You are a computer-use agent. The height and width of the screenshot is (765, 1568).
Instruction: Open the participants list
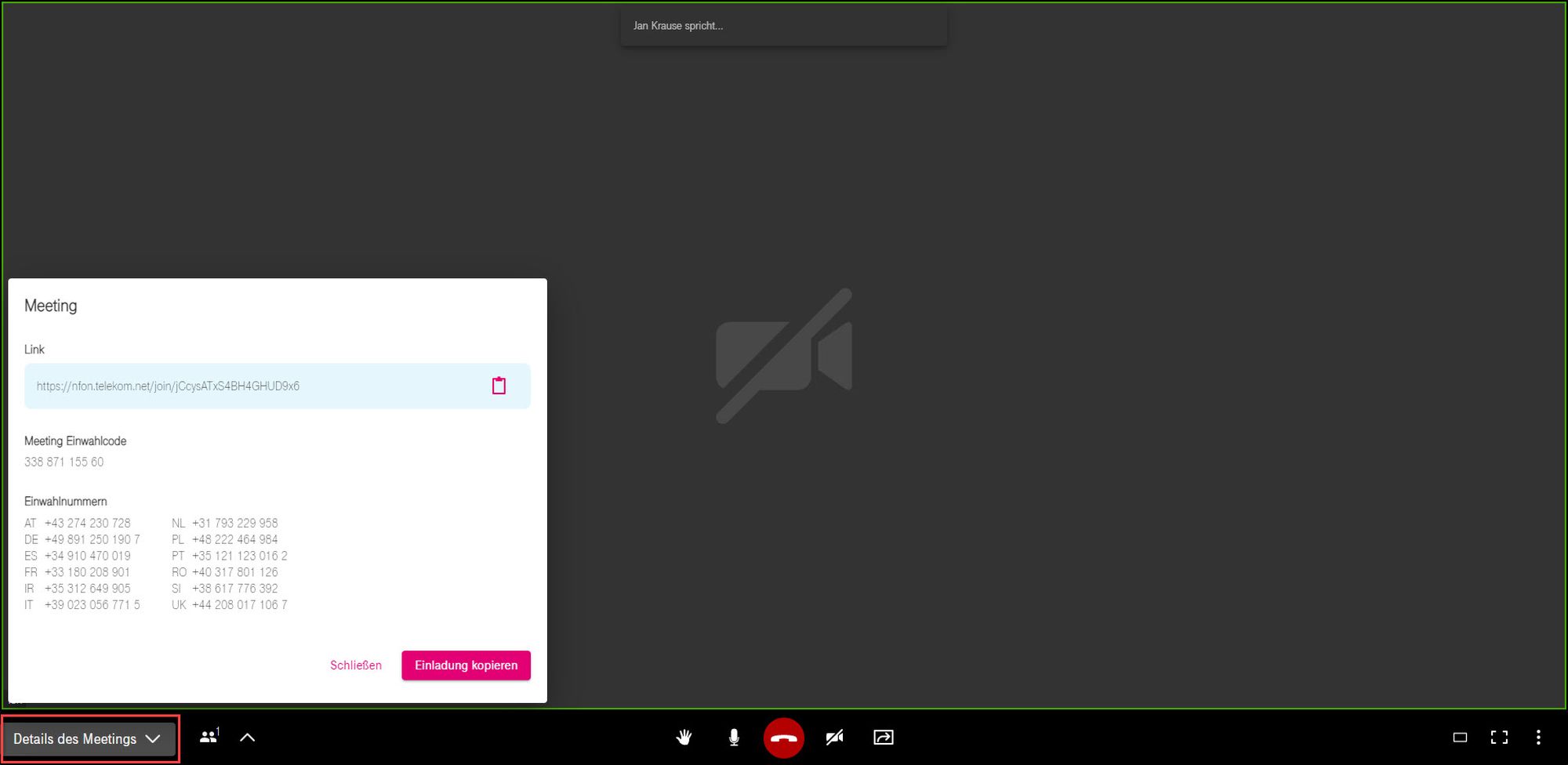pyautogui.click(x=209, y=738)
